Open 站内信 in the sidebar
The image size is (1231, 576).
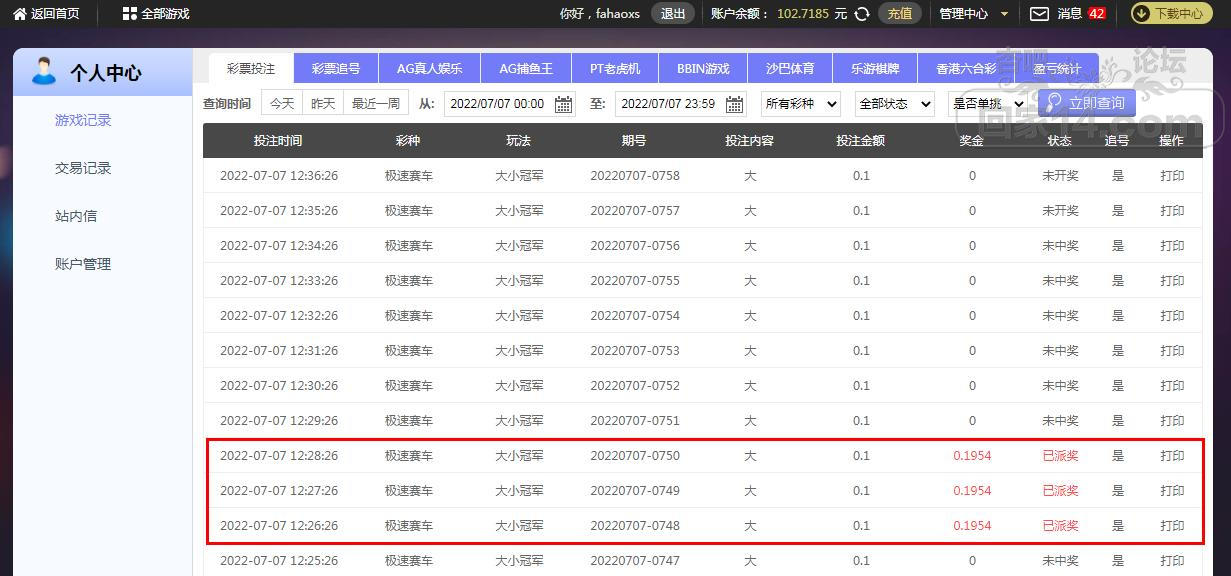pyautogui.click(x=76, y=216)
